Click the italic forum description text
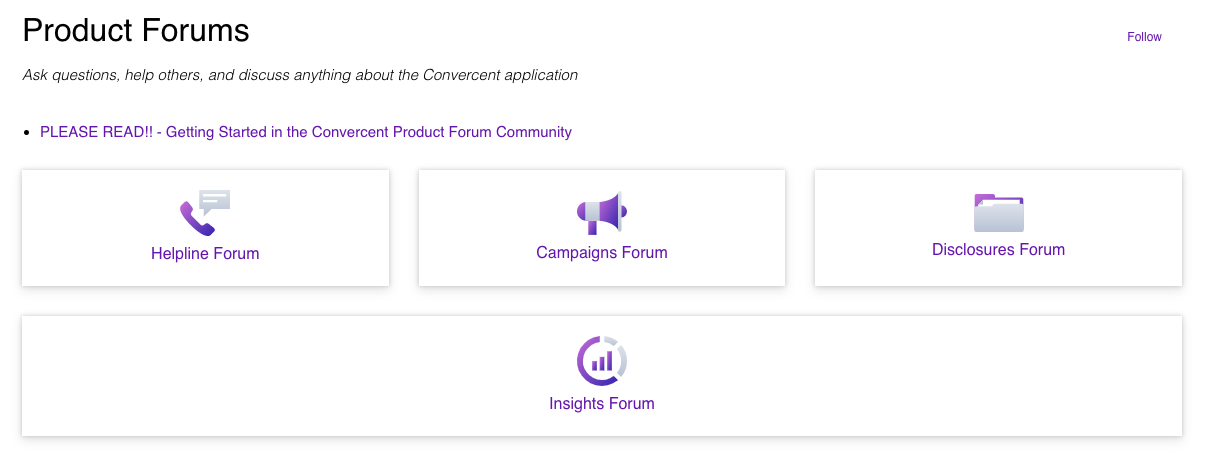Viewport: 1224px width, 453px height. tap(300, 75)
